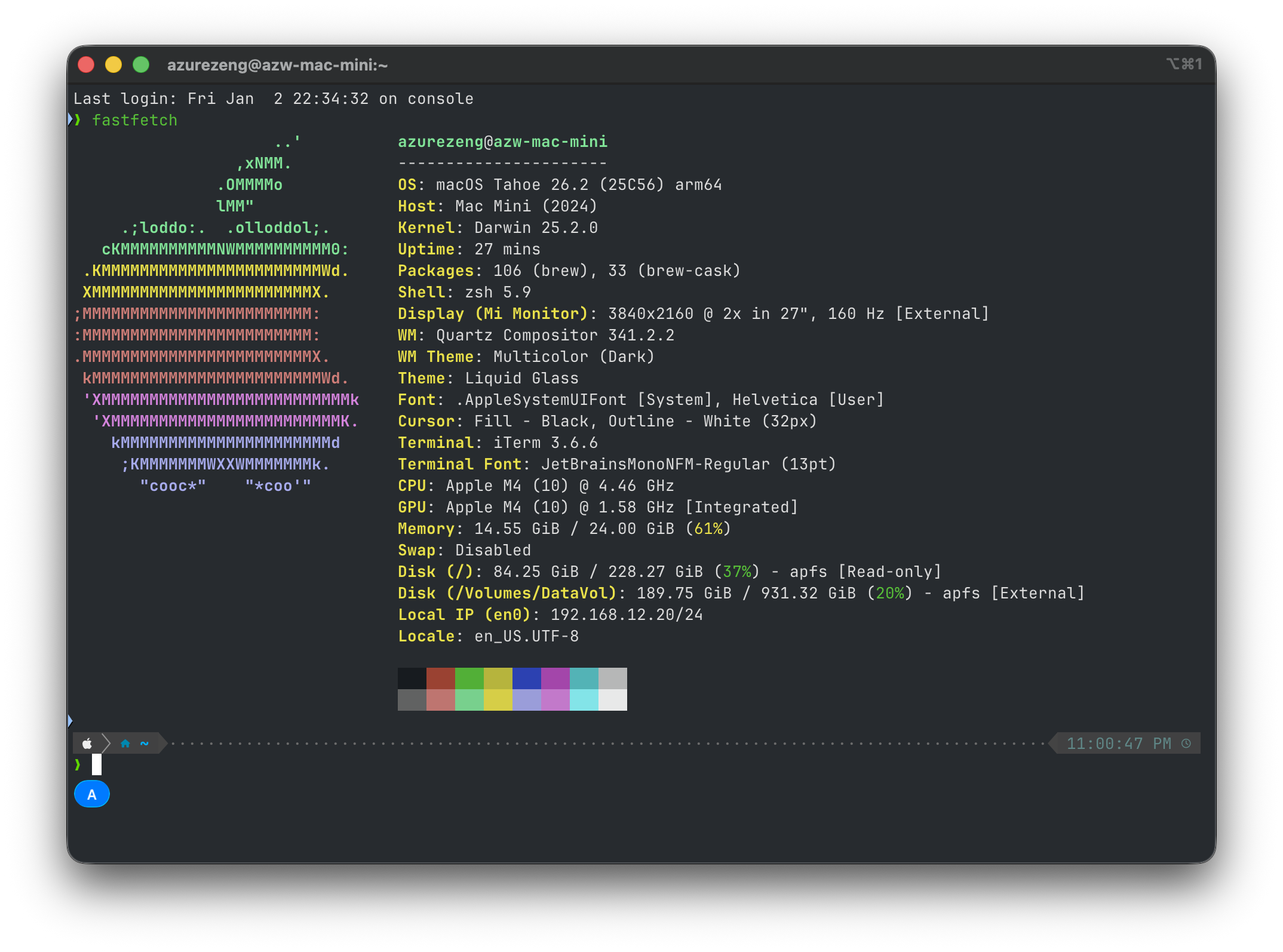Click the tilde directory label in the prompt

coord(145,744)
